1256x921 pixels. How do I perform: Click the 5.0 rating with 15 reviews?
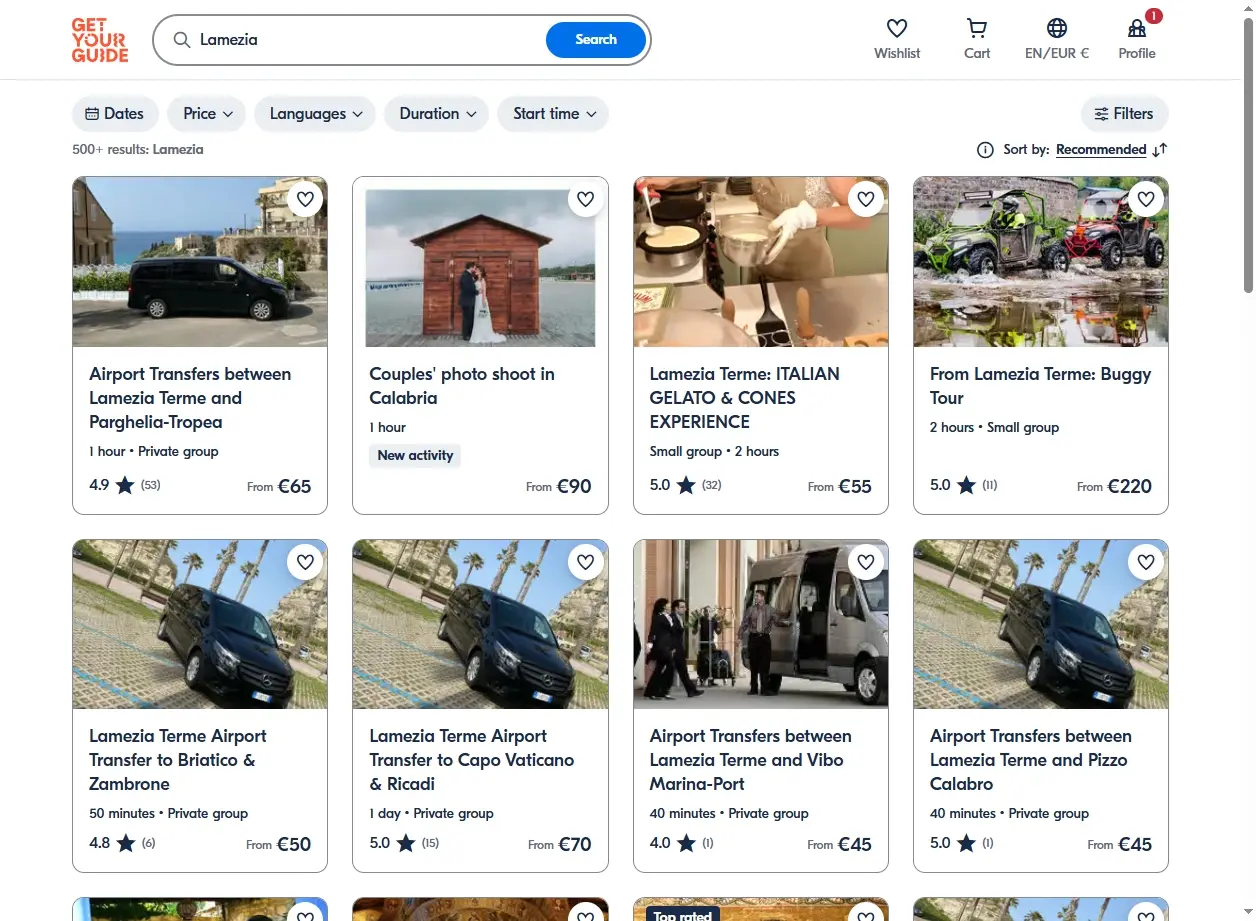(x=405, y=843)
